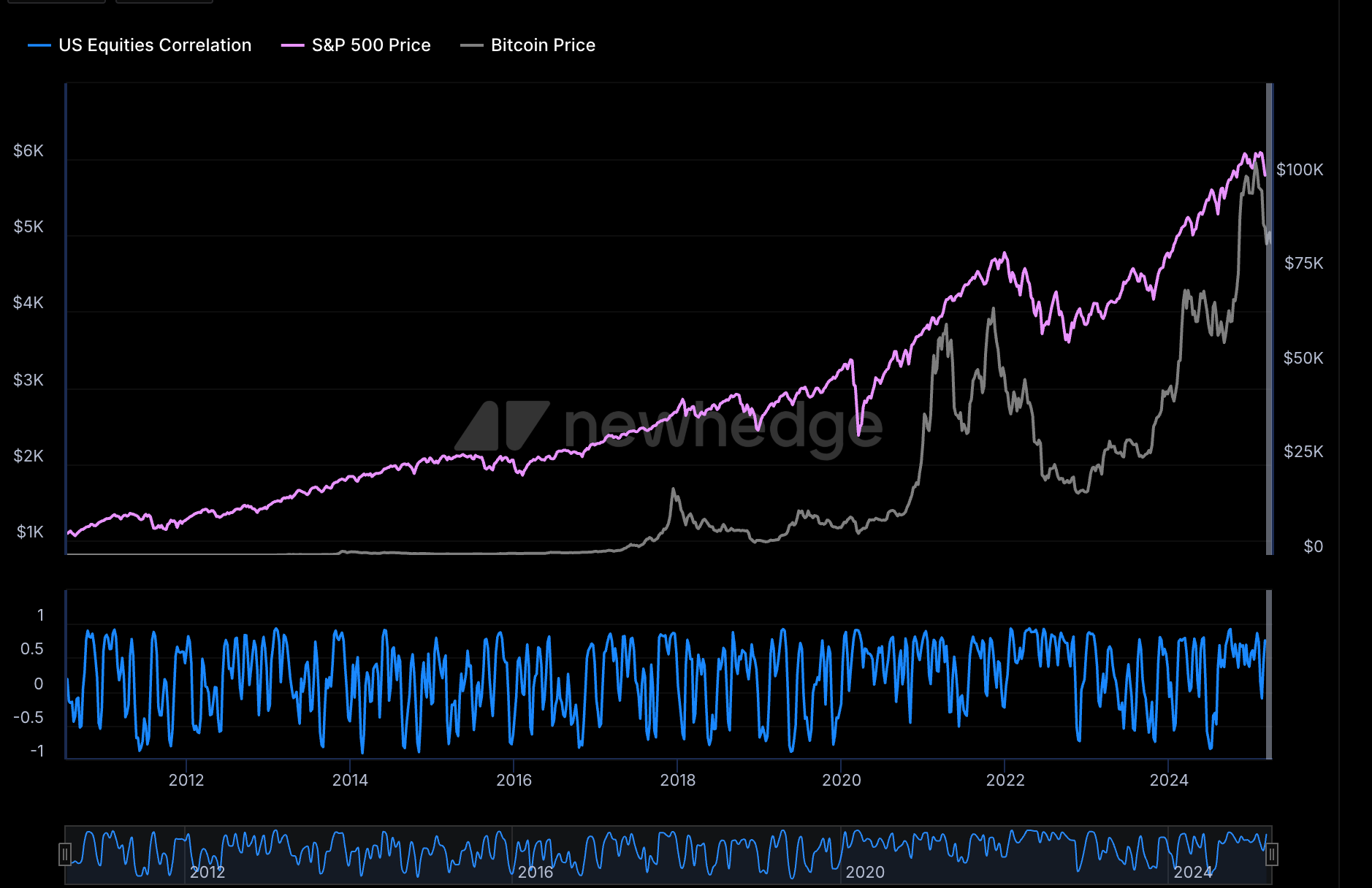Click the 2024 label inside the range navigator
The height and width of the screenshot is (888, 1372).
[1193, 872]
